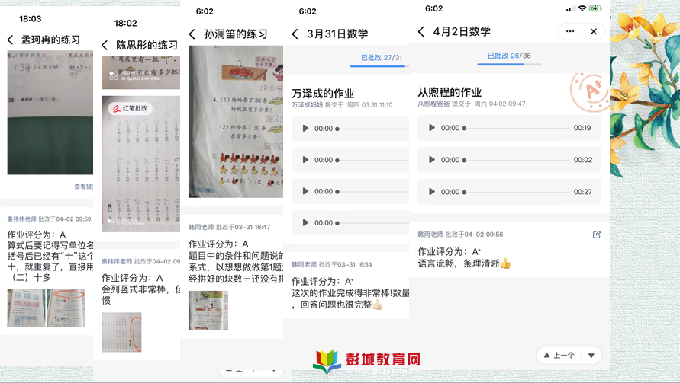Screen dimensions: 680x383
Task: Go back from 陈黑彤的练习 page
Action: tap(105, 45)
